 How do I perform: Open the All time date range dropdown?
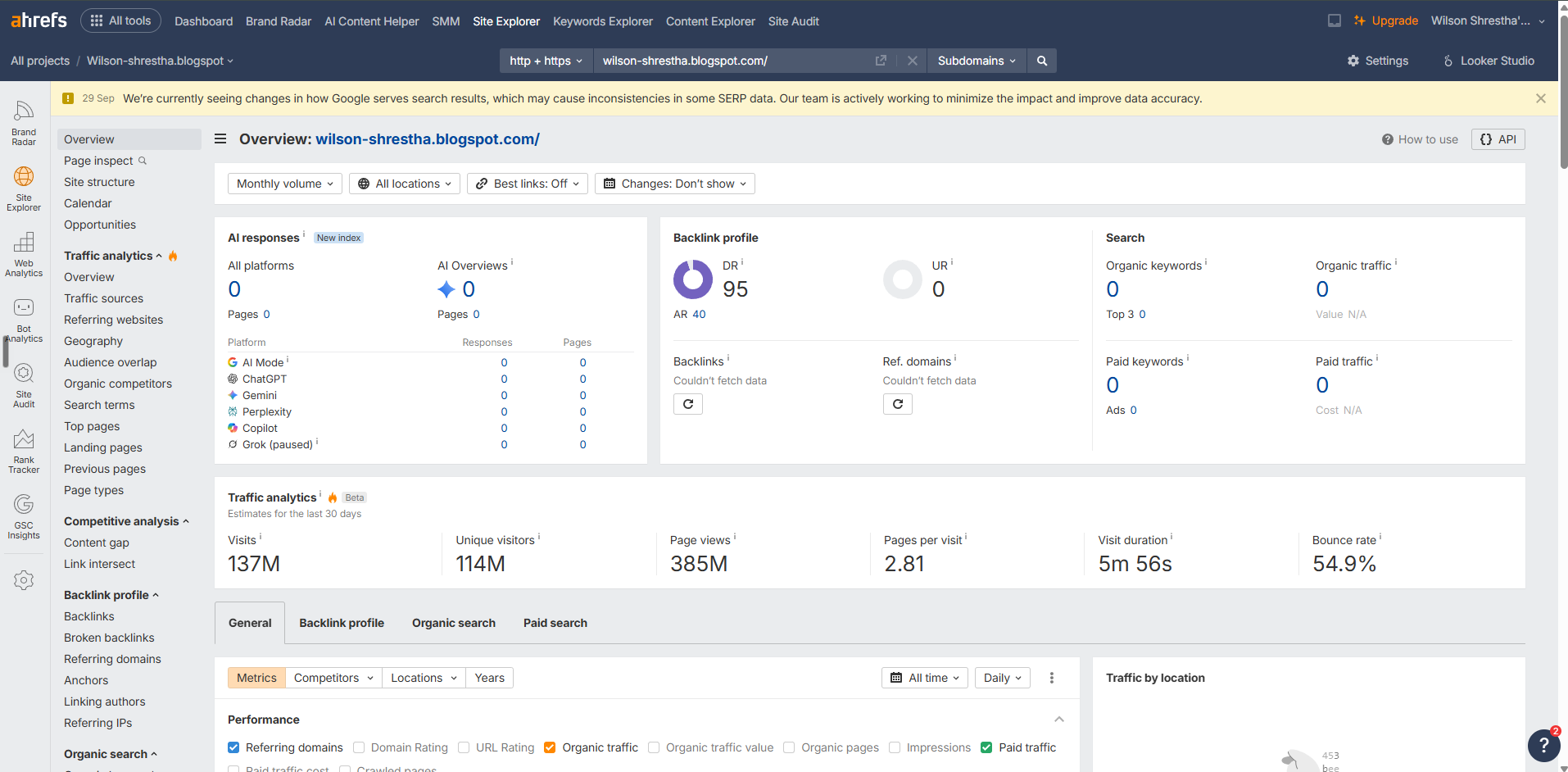925,678
